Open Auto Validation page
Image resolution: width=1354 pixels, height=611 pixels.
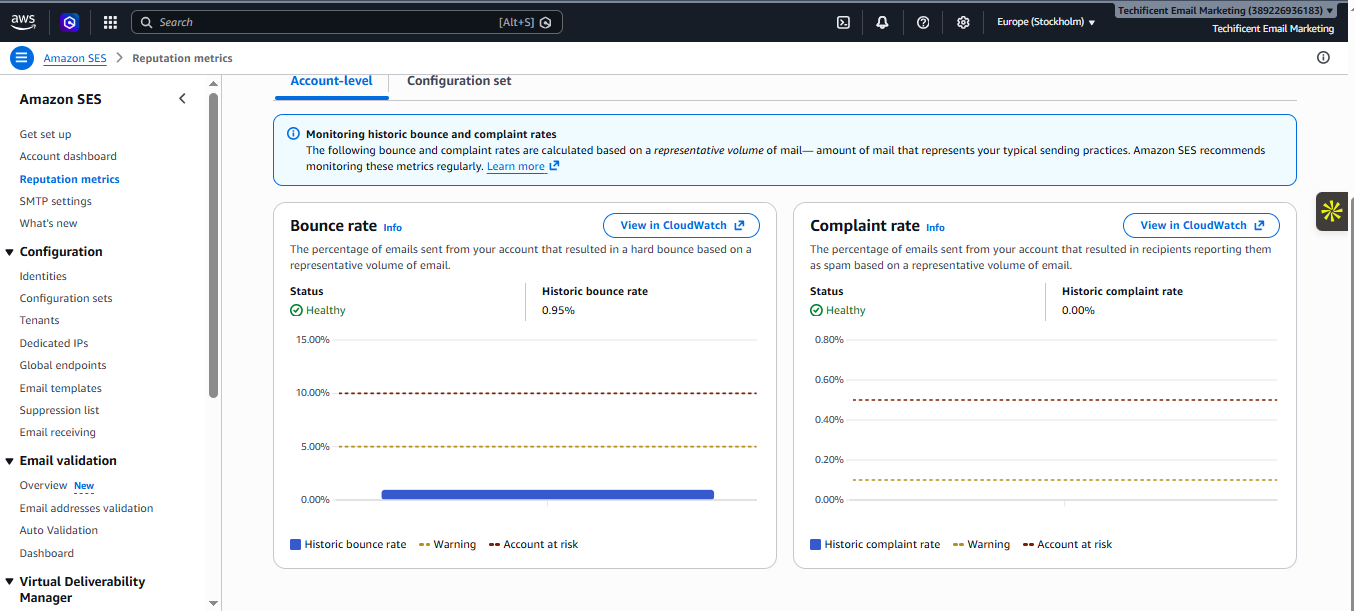pyautogui.click(x=59, y=530)
